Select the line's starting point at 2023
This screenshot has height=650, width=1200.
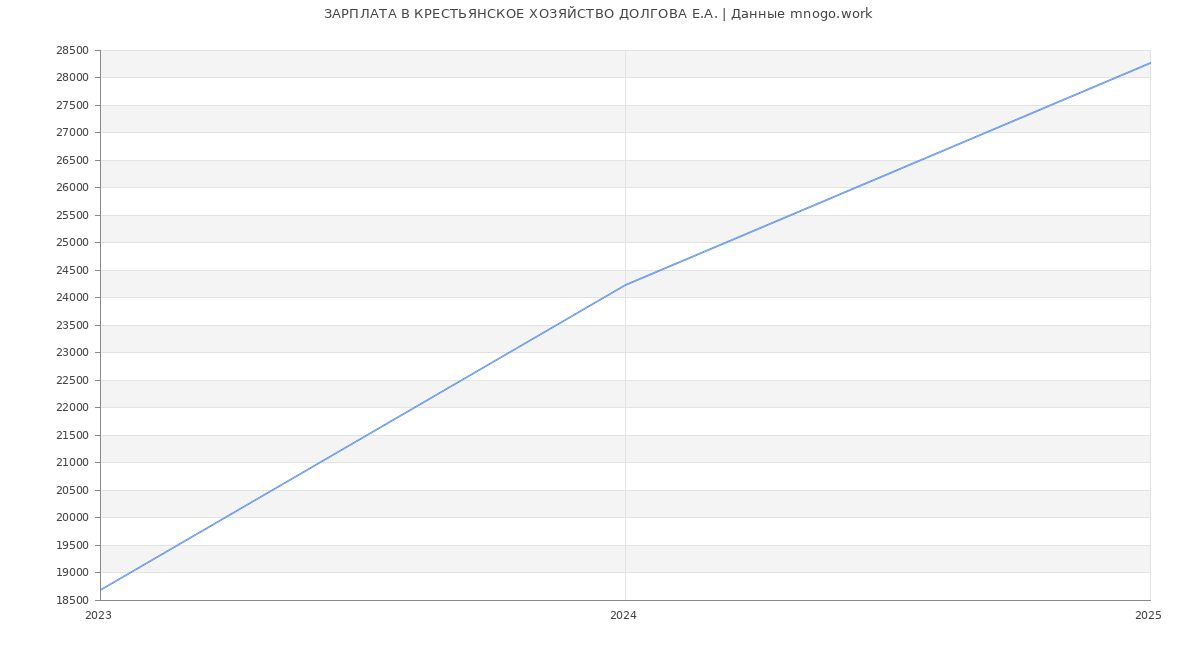(101, 590)
